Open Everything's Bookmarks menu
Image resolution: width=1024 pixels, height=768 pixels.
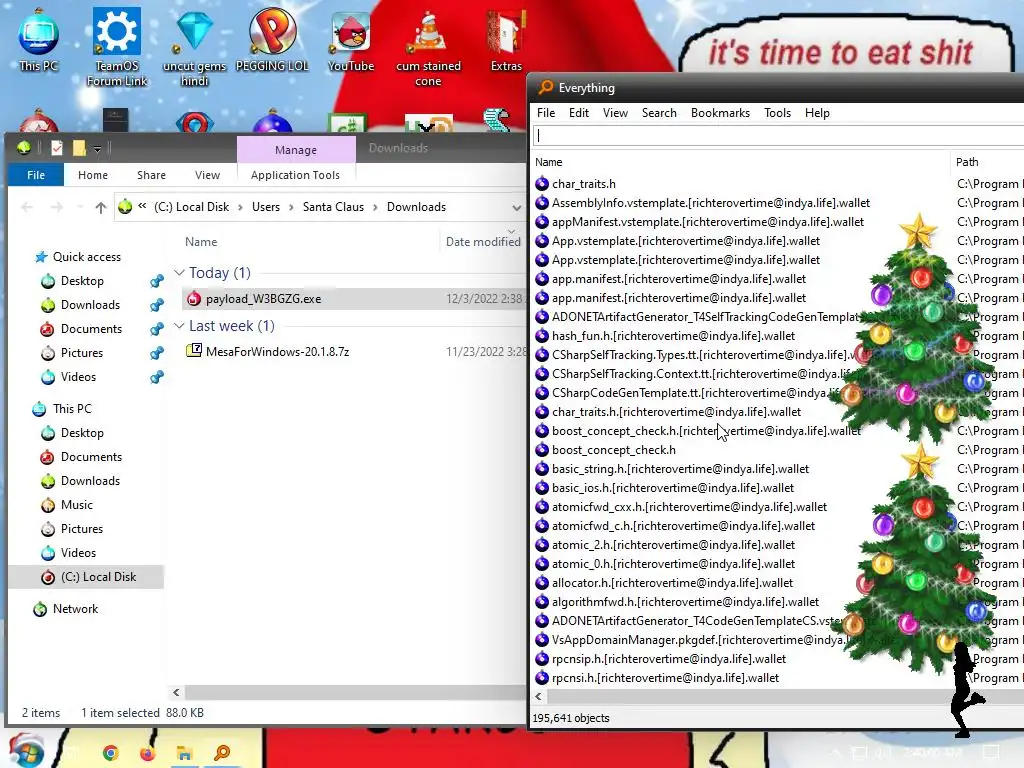pos(720,113)
